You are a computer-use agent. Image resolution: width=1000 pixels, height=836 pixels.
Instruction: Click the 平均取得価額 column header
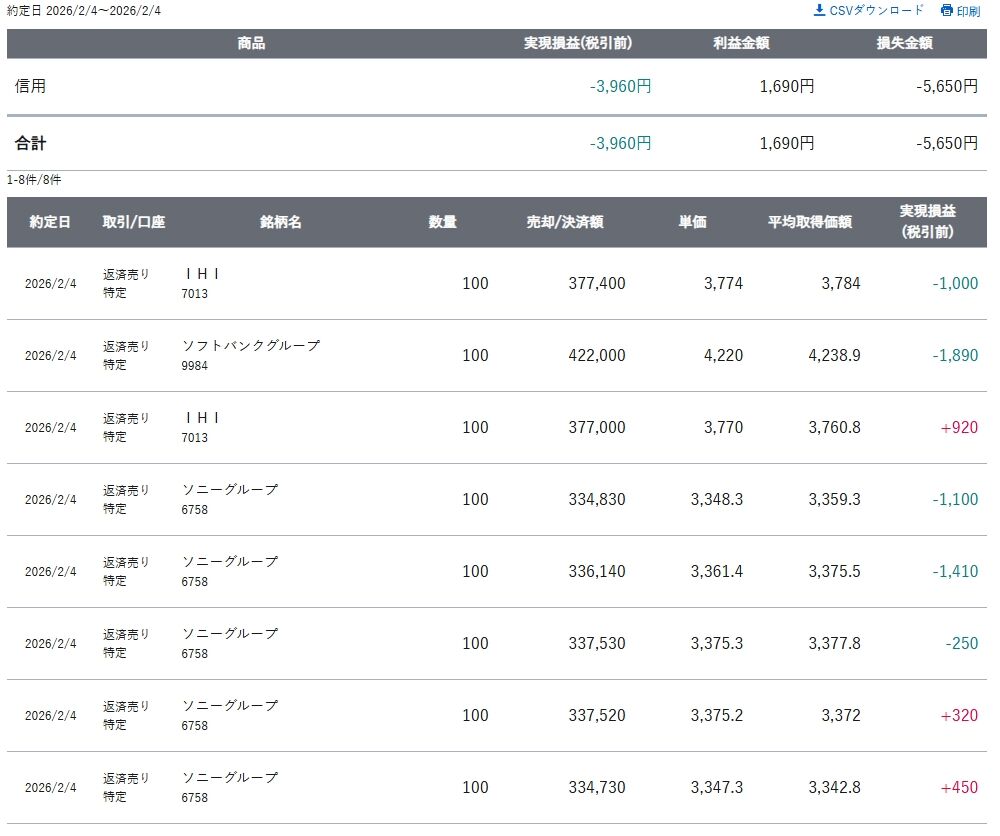click(809, 222)
